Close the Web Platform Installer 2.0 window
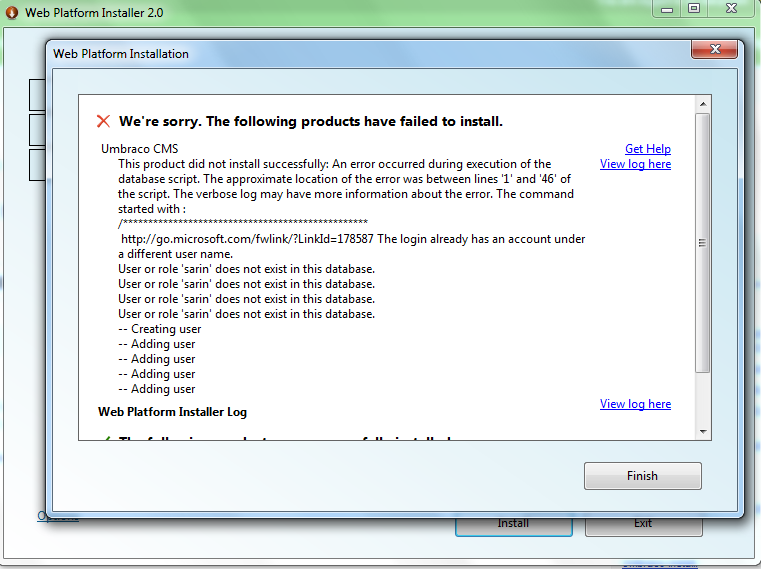Screen dimensions: 761x569 pyautogui.click(x=731, y=9)
